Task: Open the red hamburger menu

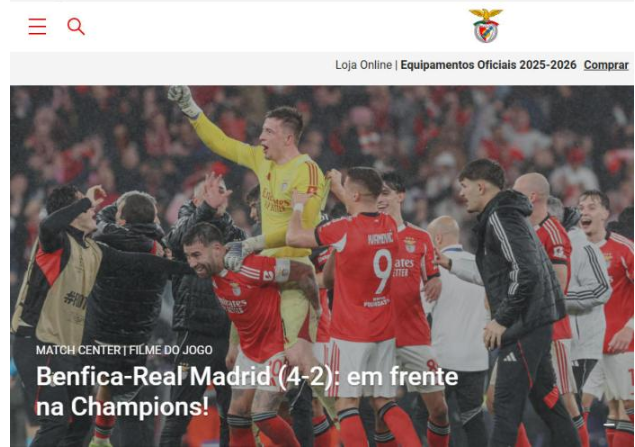Action: coord(37,27)
